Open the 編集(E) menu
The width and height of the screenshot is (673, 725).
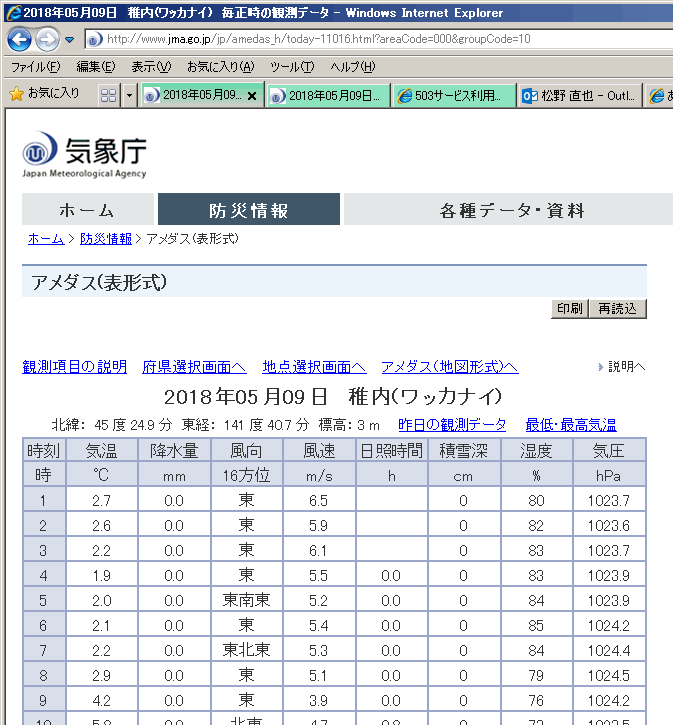96,67
